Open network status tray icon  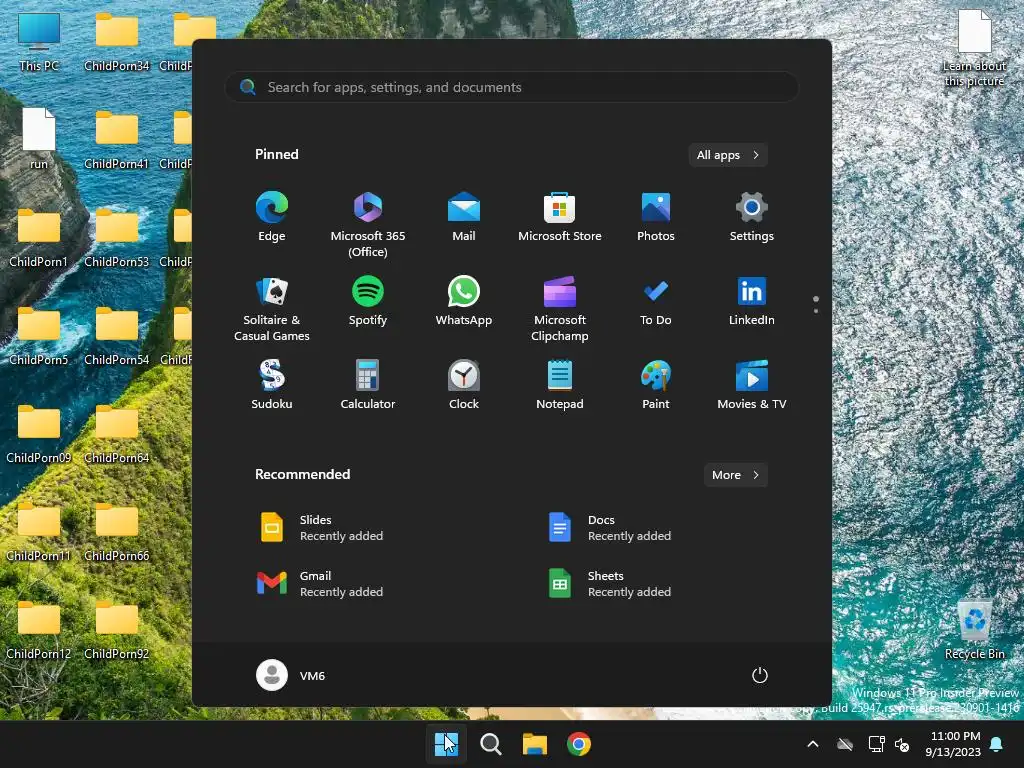[876, 744]
